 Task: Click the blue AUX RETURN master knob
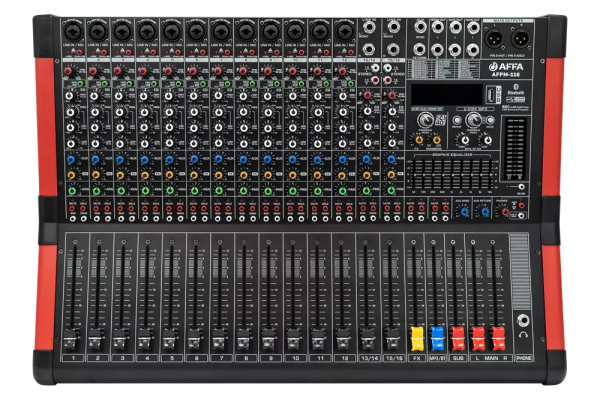[x=485, y=211]
